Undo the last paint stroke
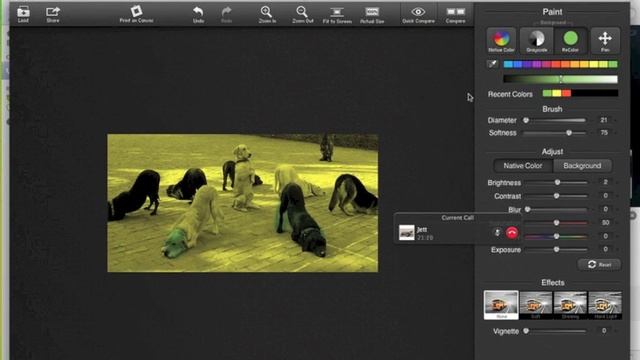 pos(198,14)
